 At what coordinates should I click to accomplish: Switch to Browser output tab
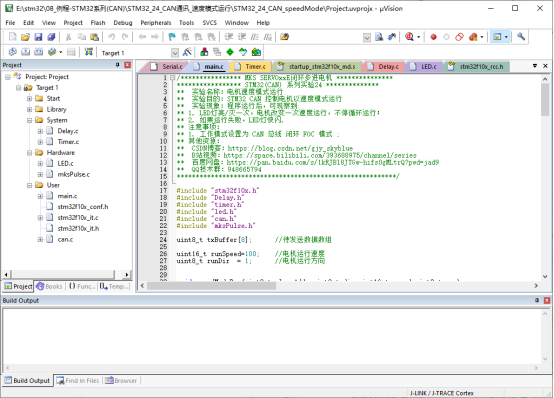121,381
